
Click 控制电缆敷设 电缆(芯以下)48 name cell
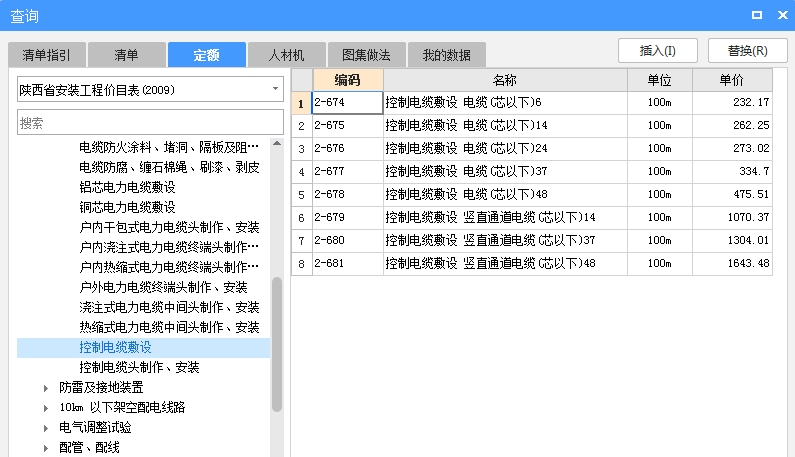tap(505, 194)
